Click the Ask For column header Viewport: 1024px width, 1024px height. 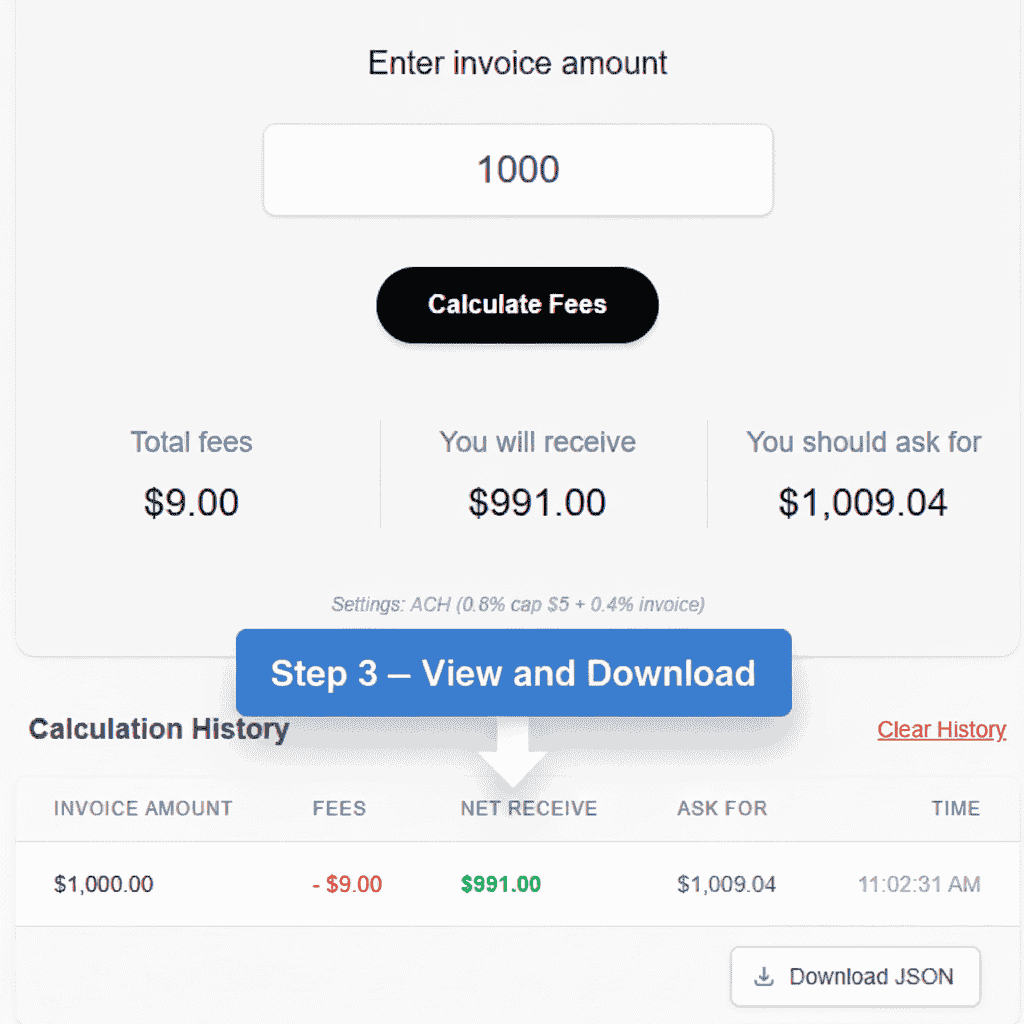(x=722, y=808)
